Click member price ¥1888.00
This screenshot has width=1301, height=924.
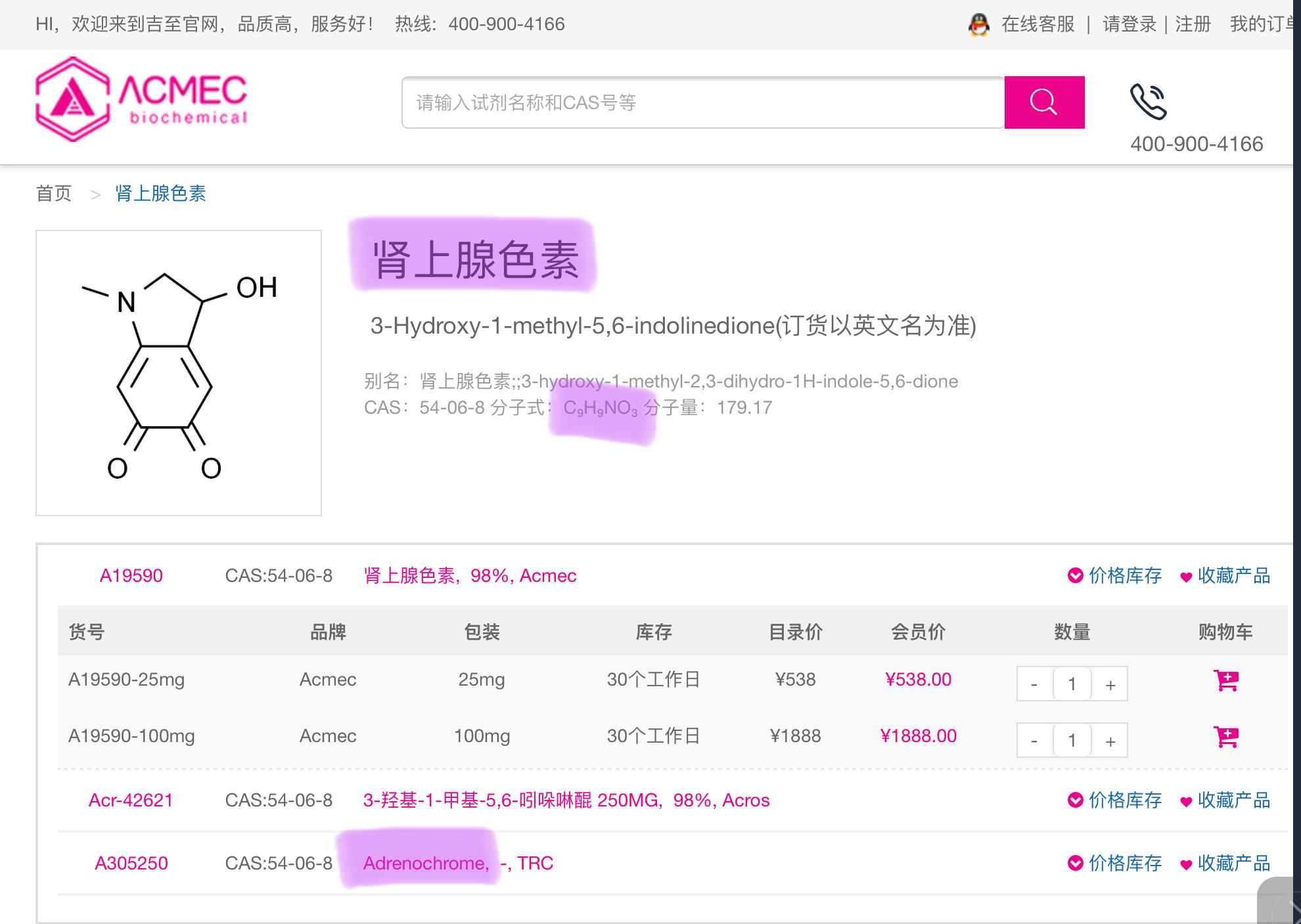(919, 736)
